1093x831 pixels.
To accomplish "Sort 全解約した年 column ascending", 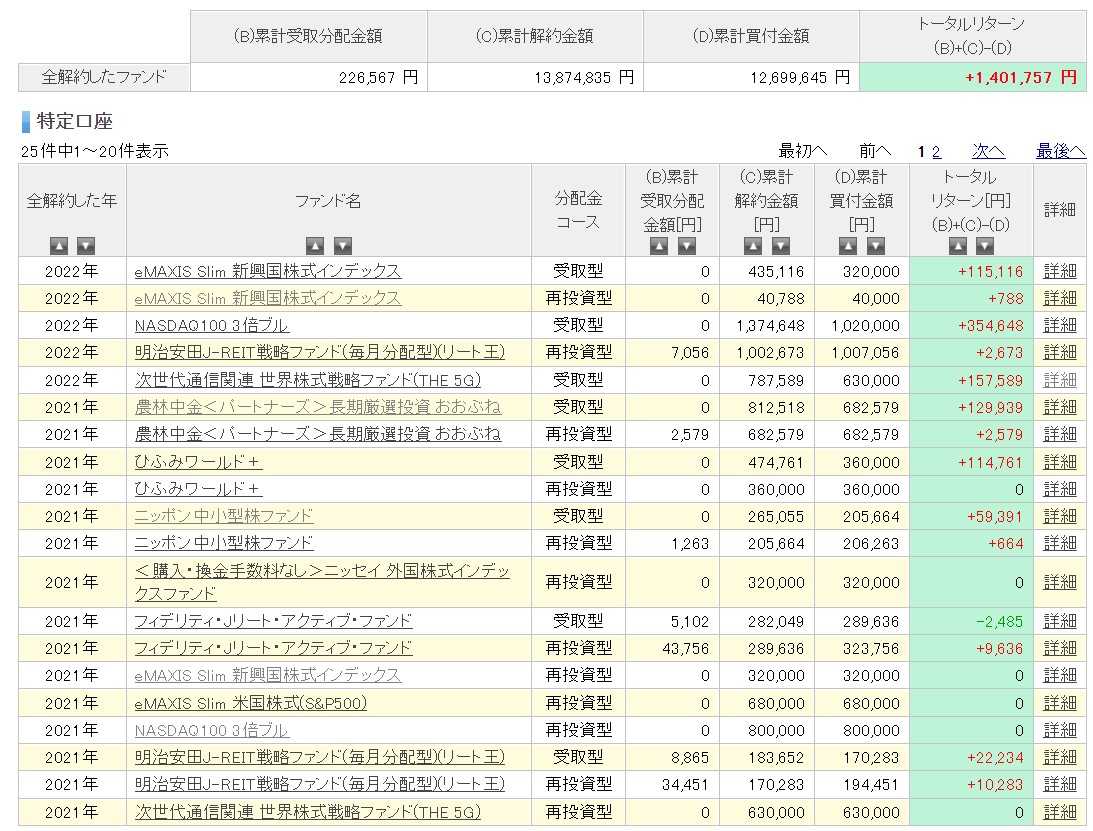I will click(x=59, y=245).
